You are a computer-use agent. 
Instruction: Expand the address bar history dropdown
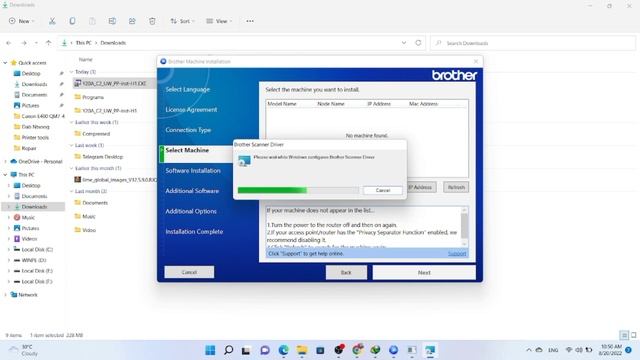click(404, 43)
